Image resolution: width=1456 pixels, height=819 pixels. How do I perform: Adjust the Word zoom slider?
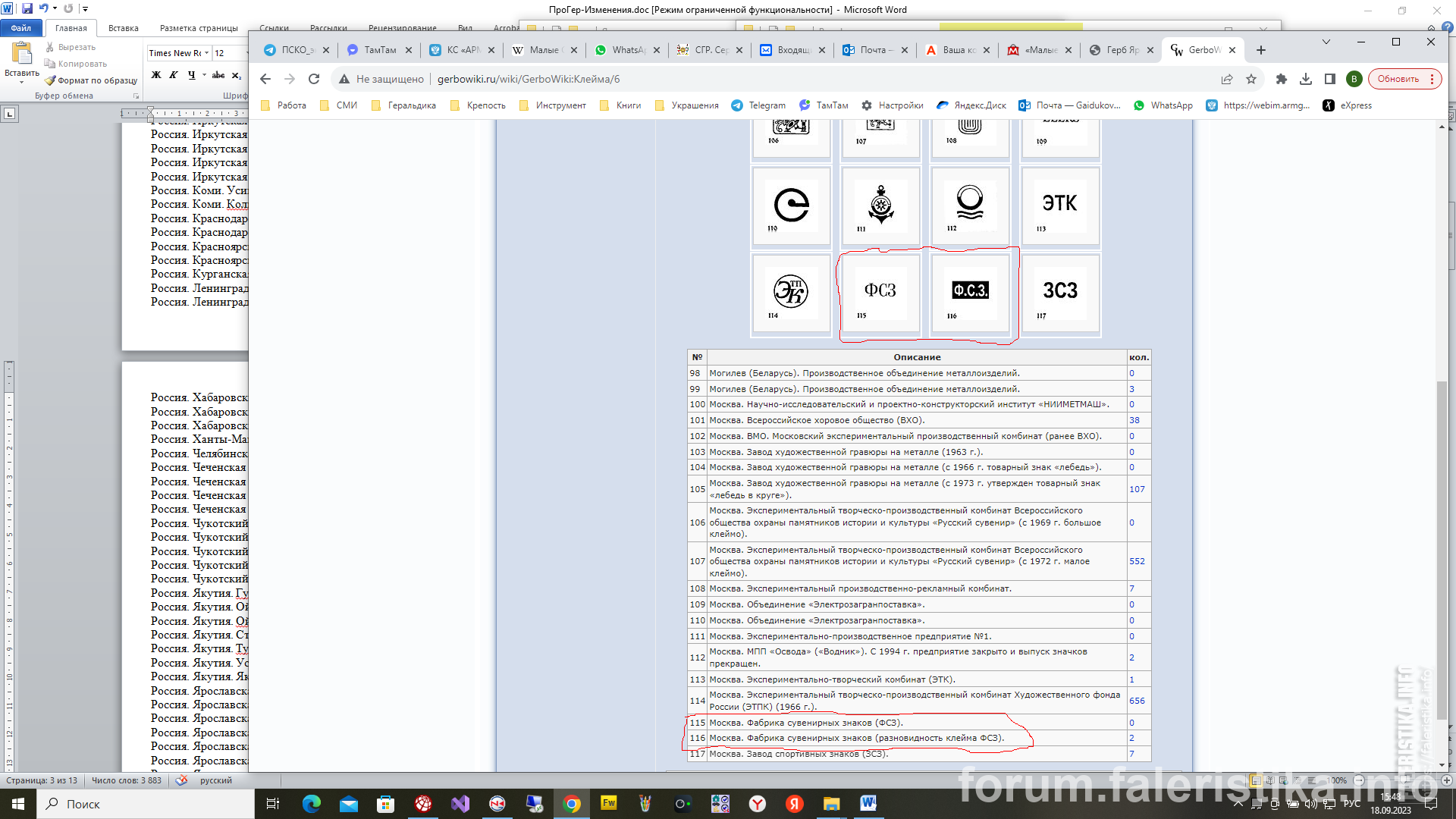point(1403,780)
